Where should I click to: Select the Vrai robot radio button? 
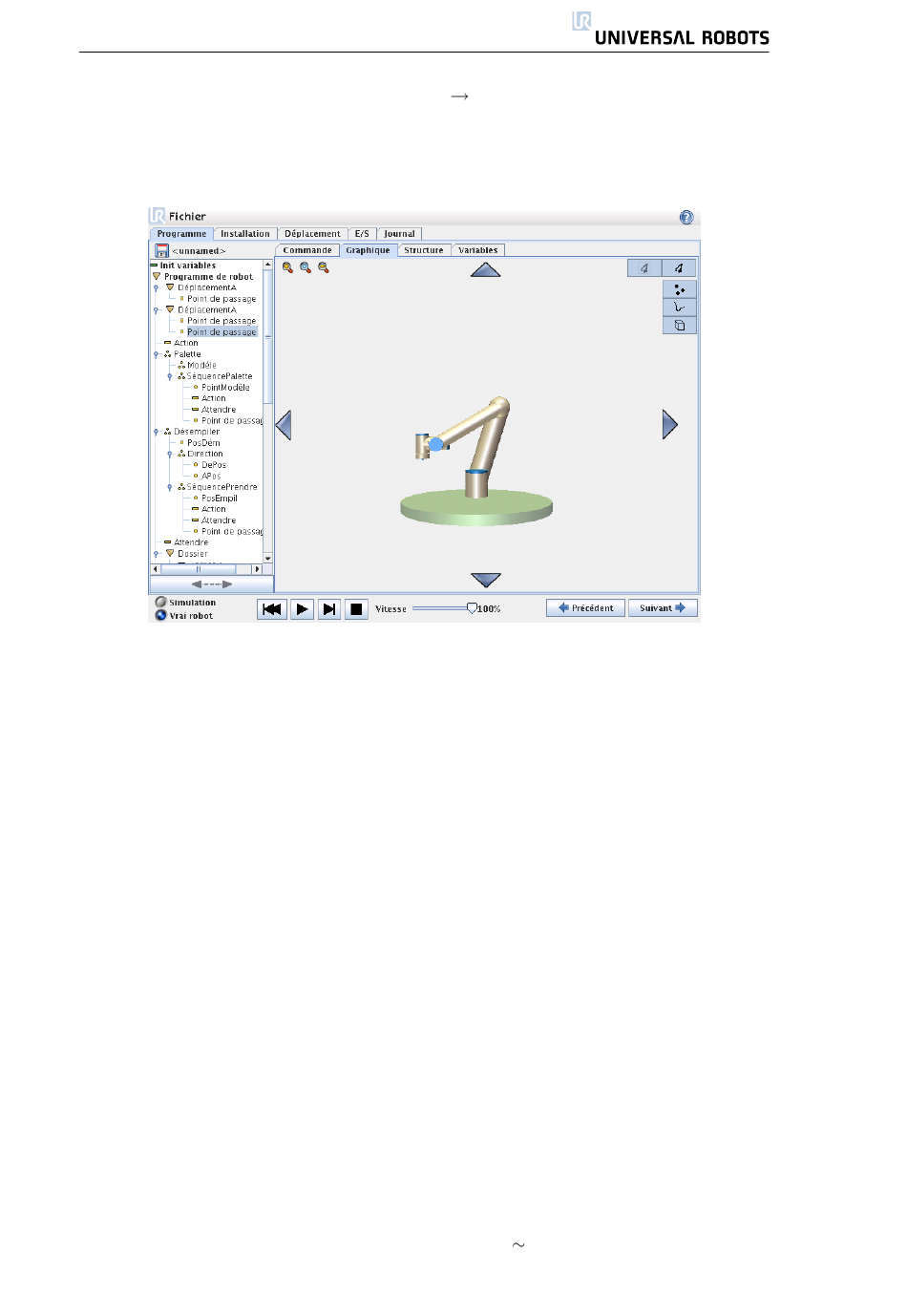click(161, 616)
